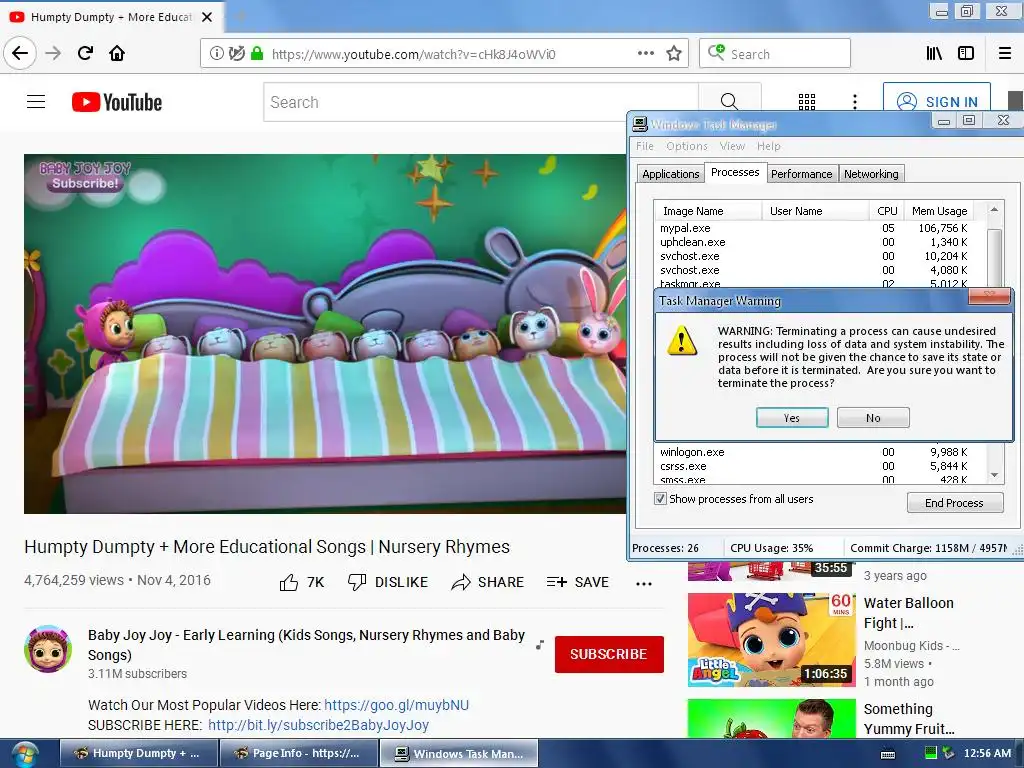Show site information icon in address bar

(216, 54)
